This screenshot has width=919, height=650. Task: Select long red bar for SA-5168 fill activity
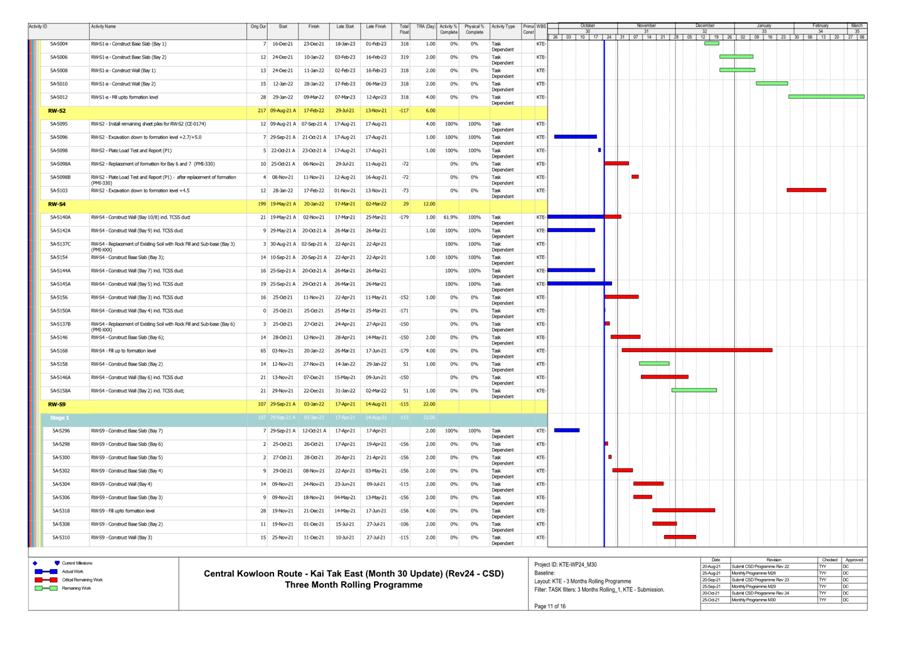(x=696, y=350)
